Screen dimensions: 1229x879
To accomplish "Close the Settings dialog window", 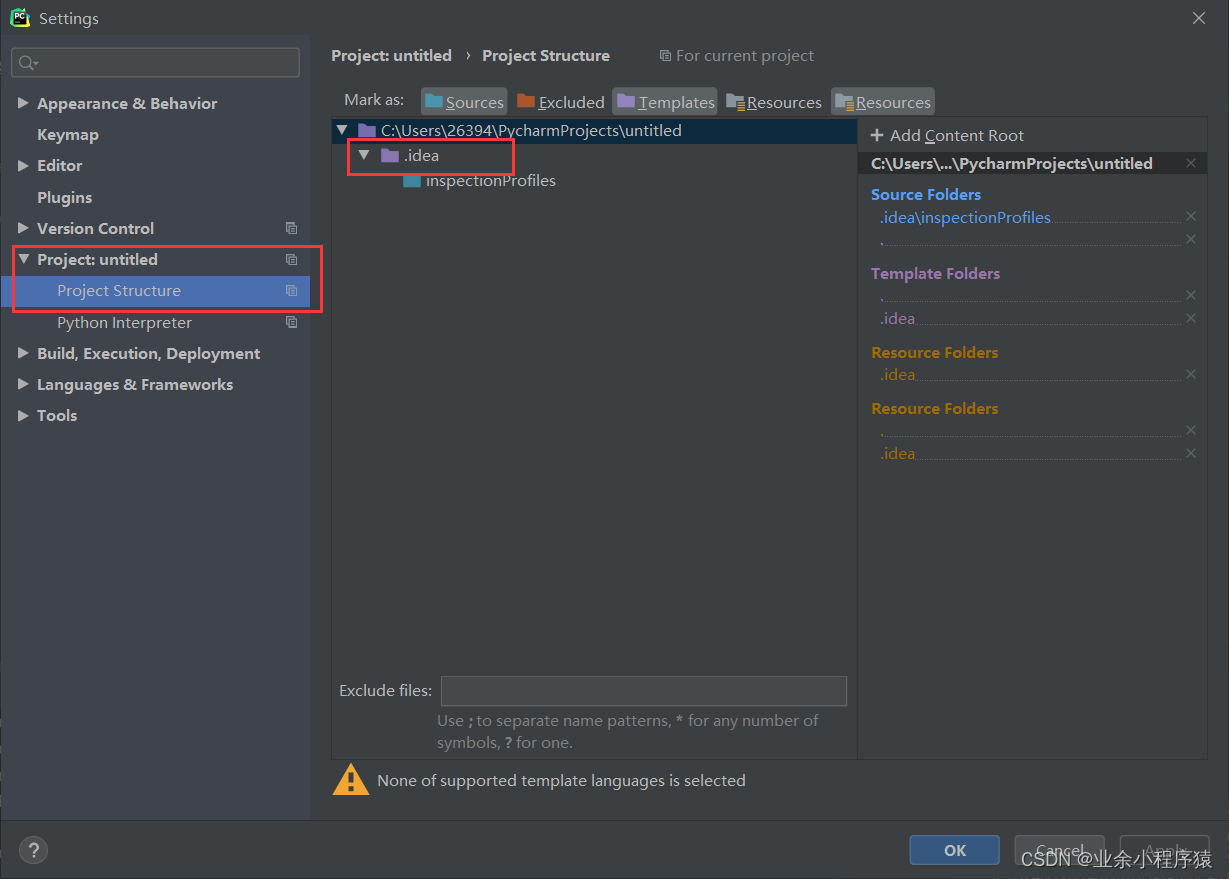I will click(x=1199, y=18).
